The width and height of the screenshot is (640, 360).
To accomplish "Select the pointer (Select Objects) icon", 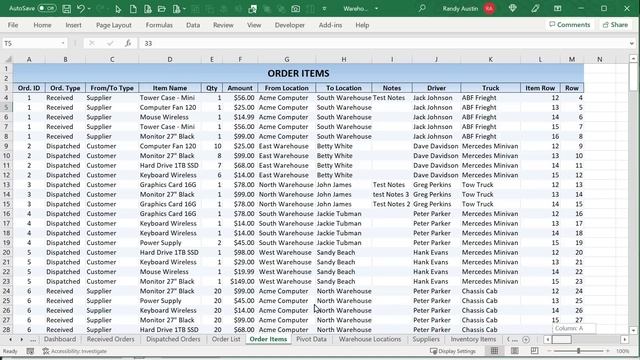I will click(x=118, y=9).
